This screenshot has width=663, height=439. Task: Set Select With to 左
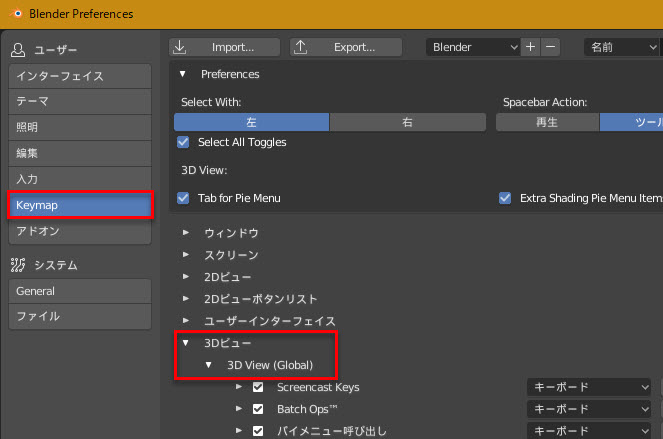point(252,122)
